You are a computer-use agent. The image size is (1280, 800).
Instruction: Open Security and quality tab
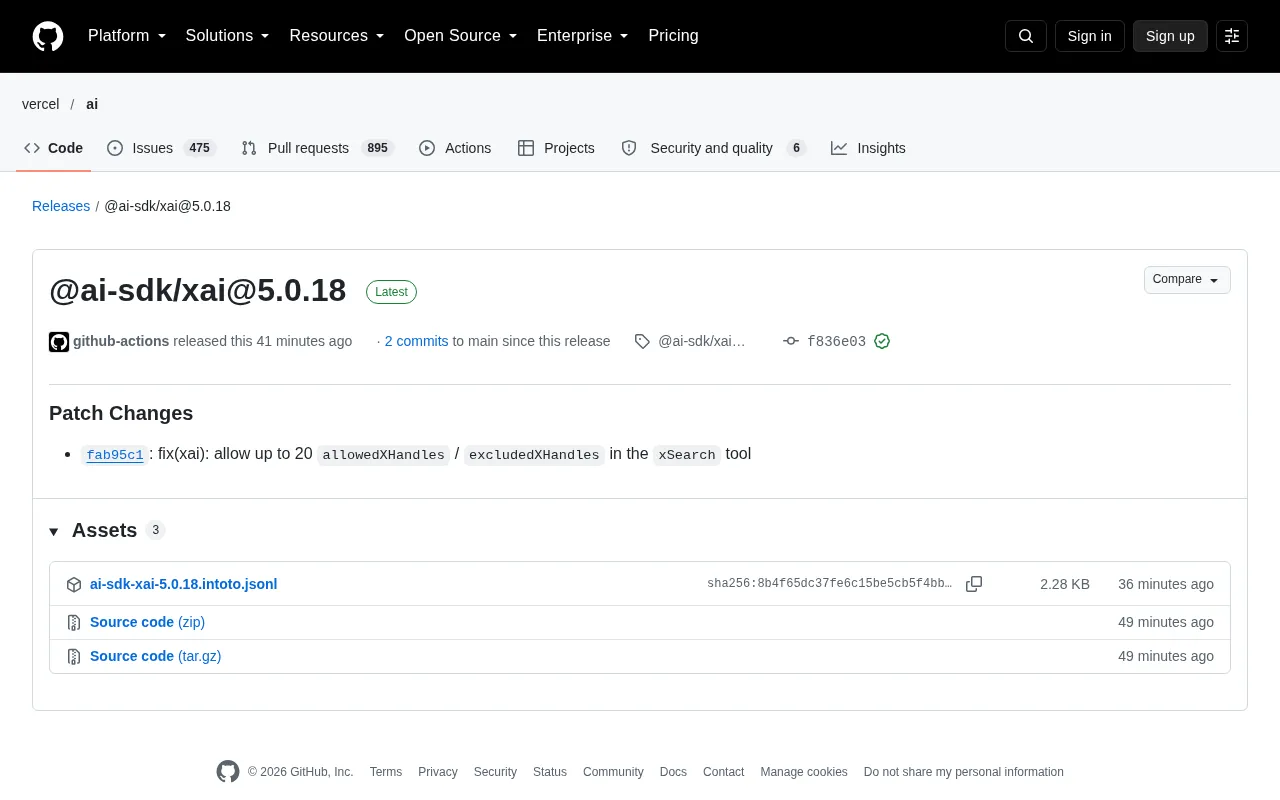pos(713,148)
